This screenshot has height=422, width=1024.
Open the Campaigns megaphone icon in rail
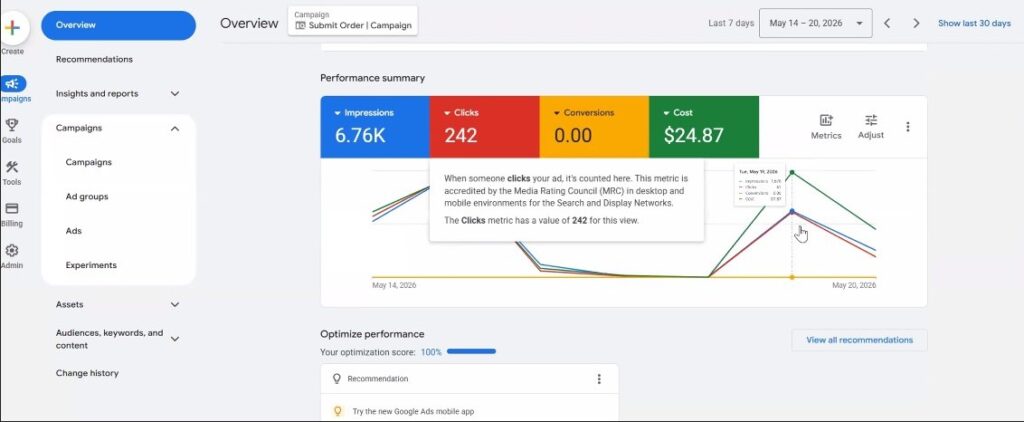tap(12, 84)
